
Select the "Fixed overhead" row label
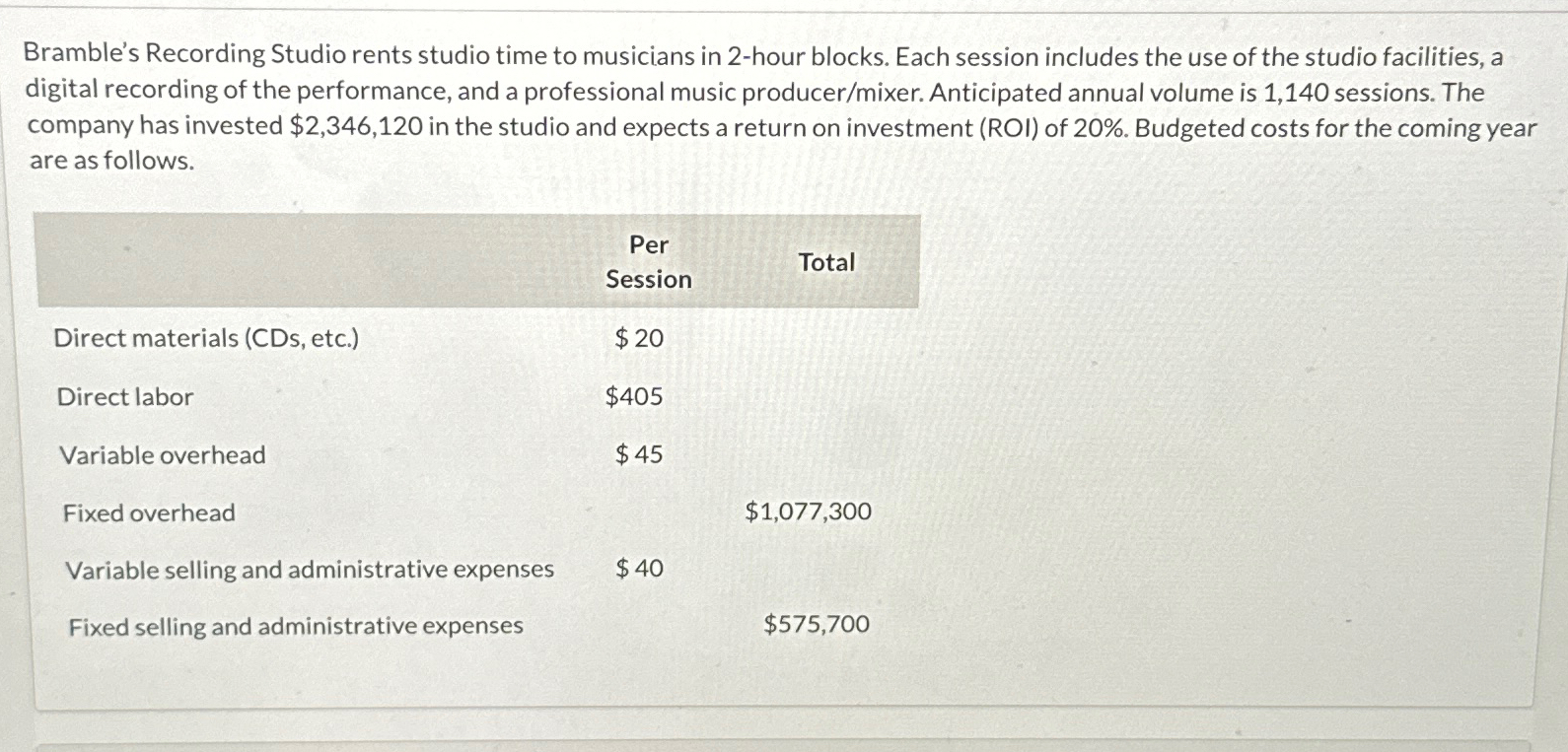tap(149, 513)
